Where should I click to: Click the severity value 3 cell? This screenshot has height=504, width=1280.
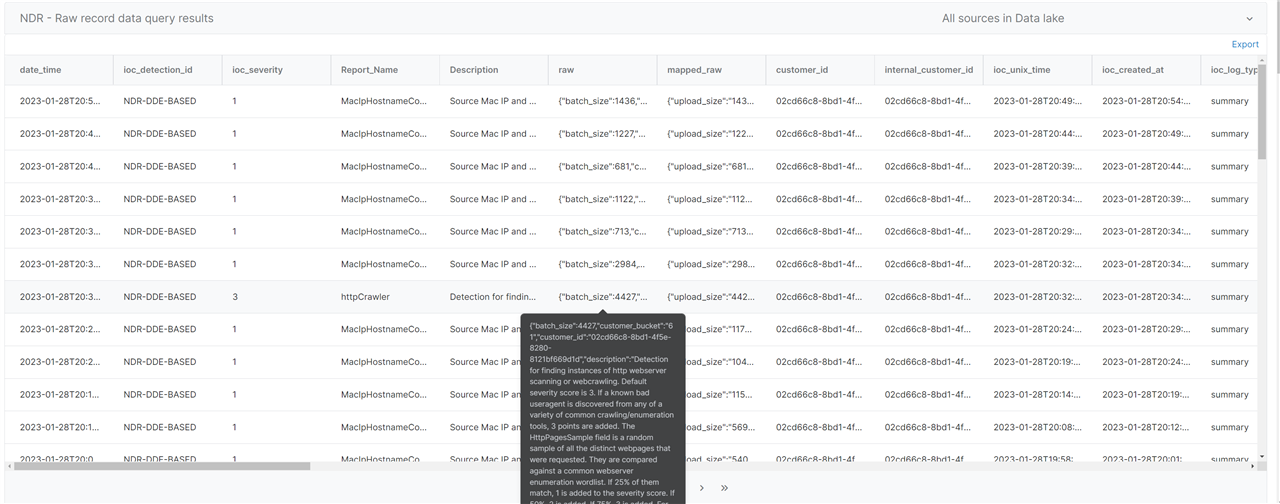[x=235, y=297]
